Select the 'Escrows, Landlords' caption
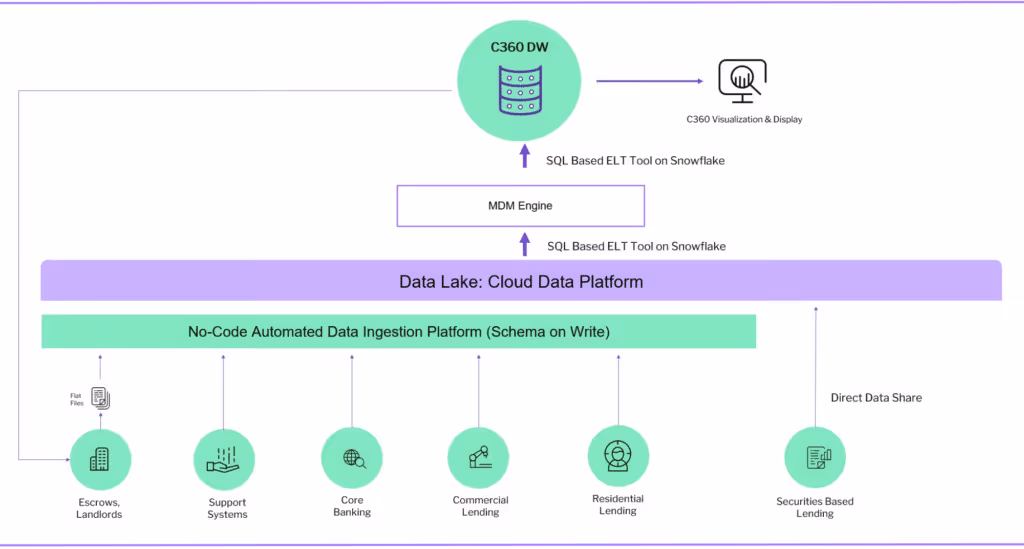The width and height of the screenshot is (1024, 549). 99,508
